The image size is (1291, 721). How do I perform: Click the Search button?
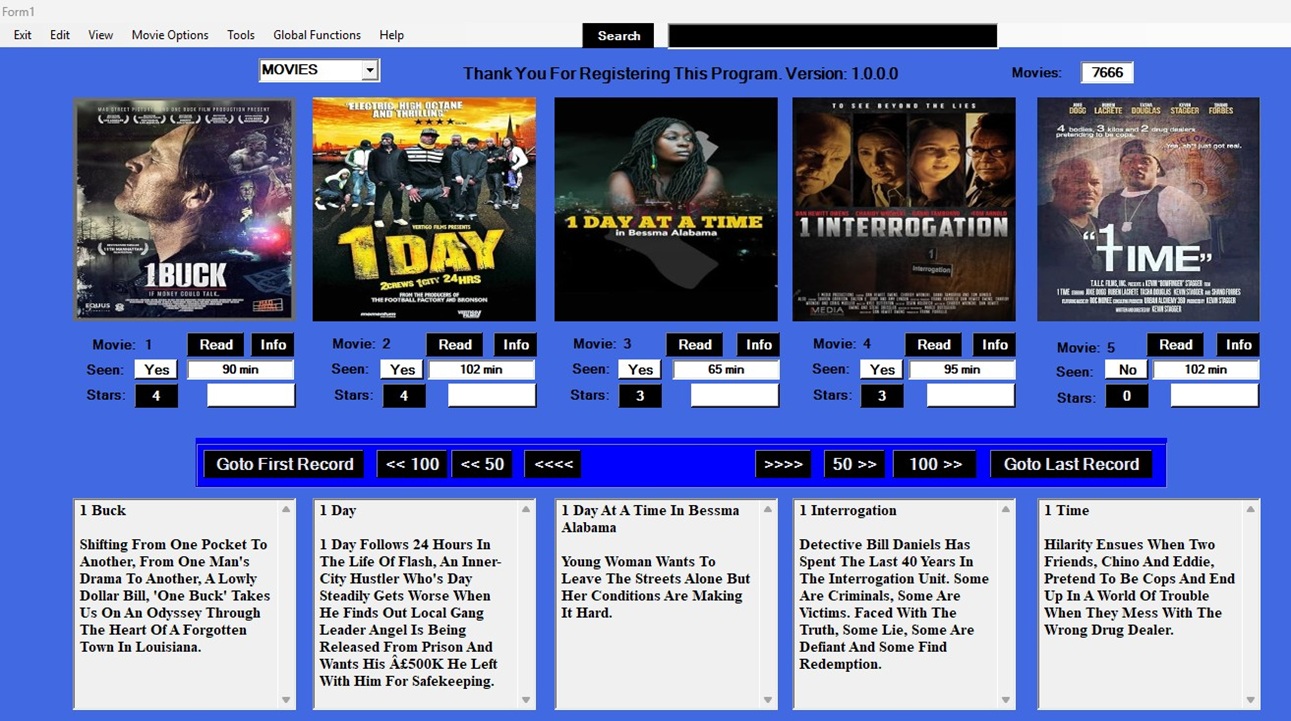click(619, 36)
